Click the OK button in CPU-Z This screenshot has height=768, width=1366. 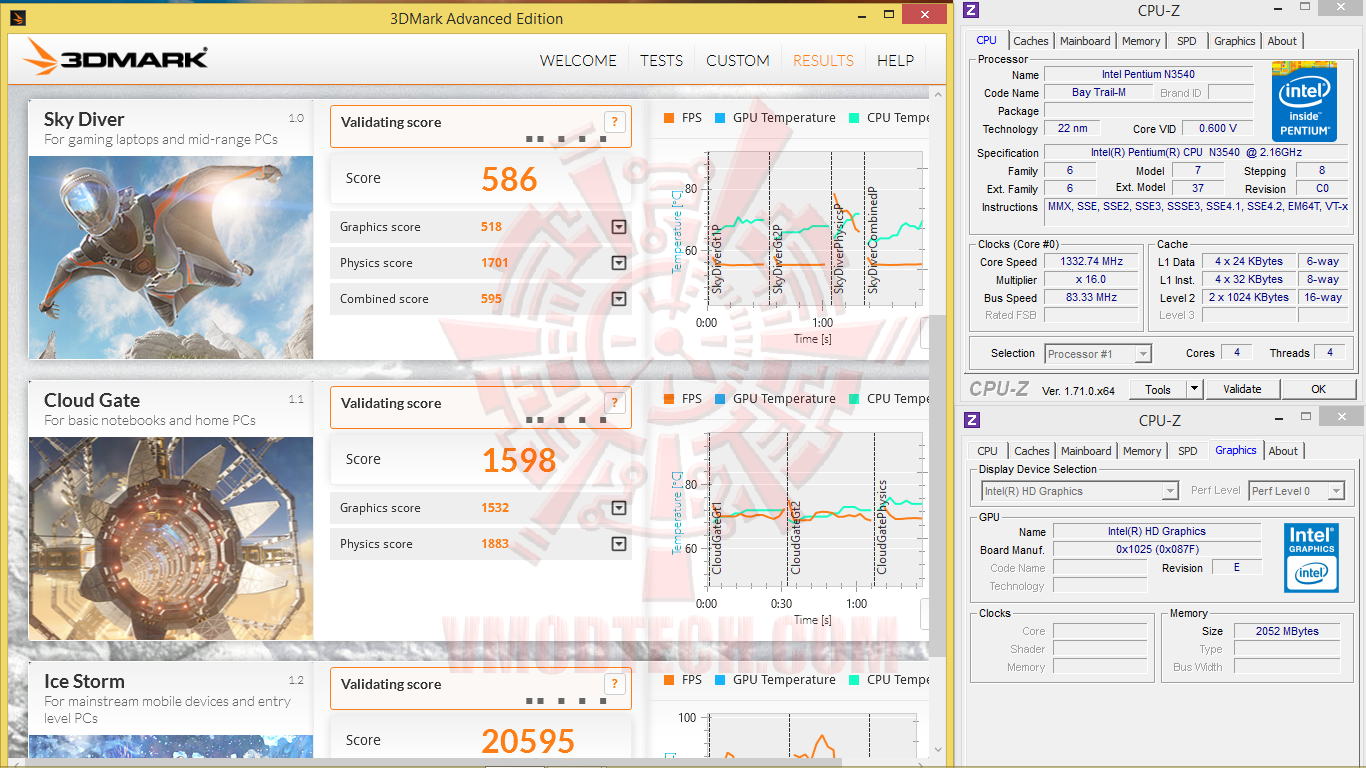[1318, 389]
